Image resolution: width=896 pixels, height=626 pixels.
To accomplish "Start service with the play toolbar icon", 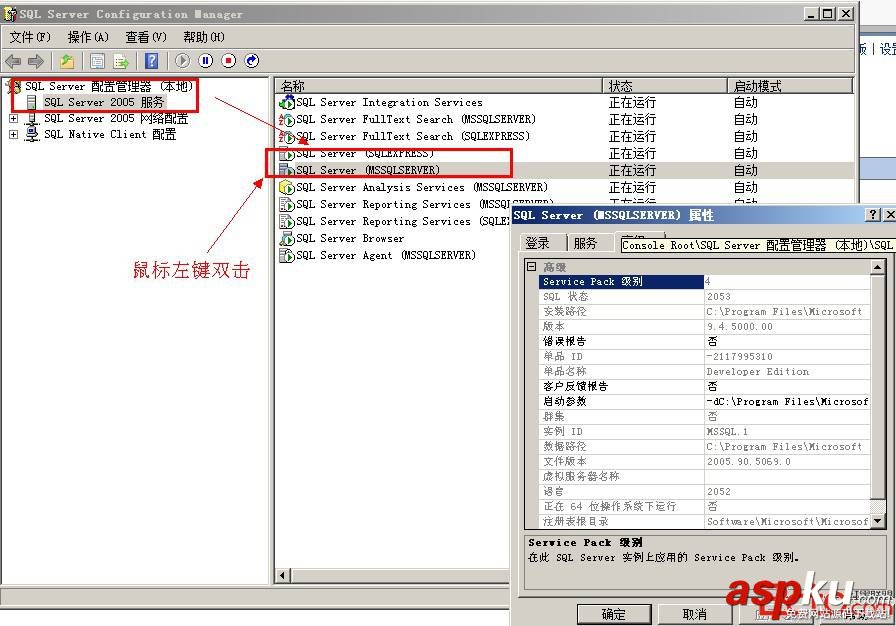I will pyautogui.click(x=182, y=61).
